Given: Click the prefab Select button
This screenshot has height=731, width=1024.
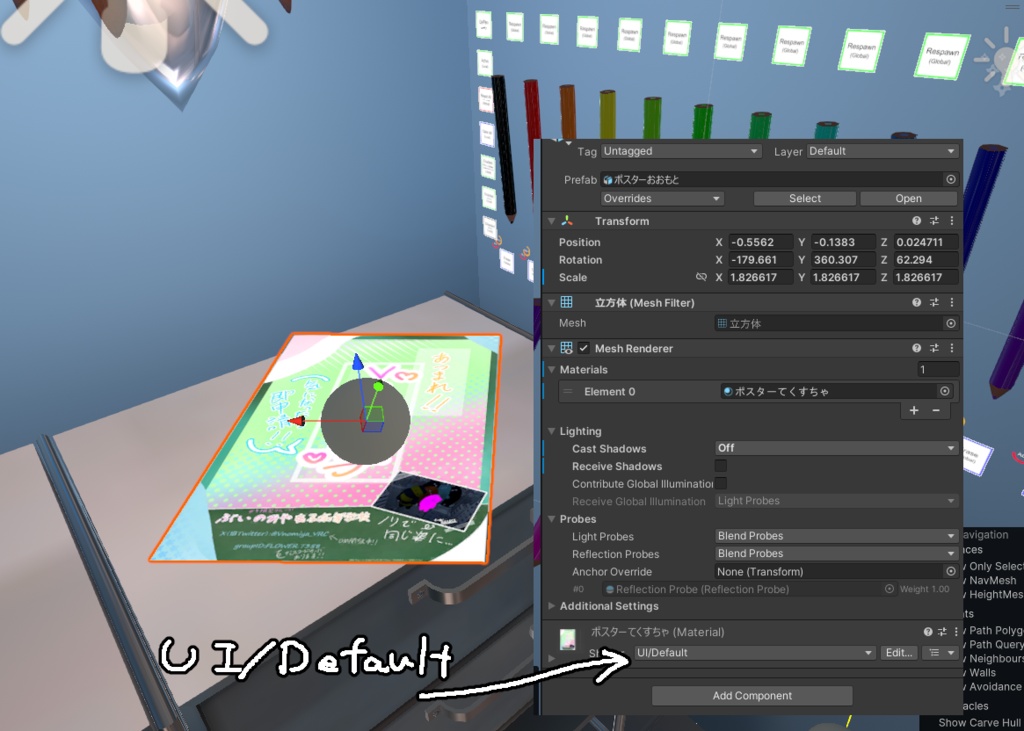Looking at the screenshot, I should click(805, 198).
